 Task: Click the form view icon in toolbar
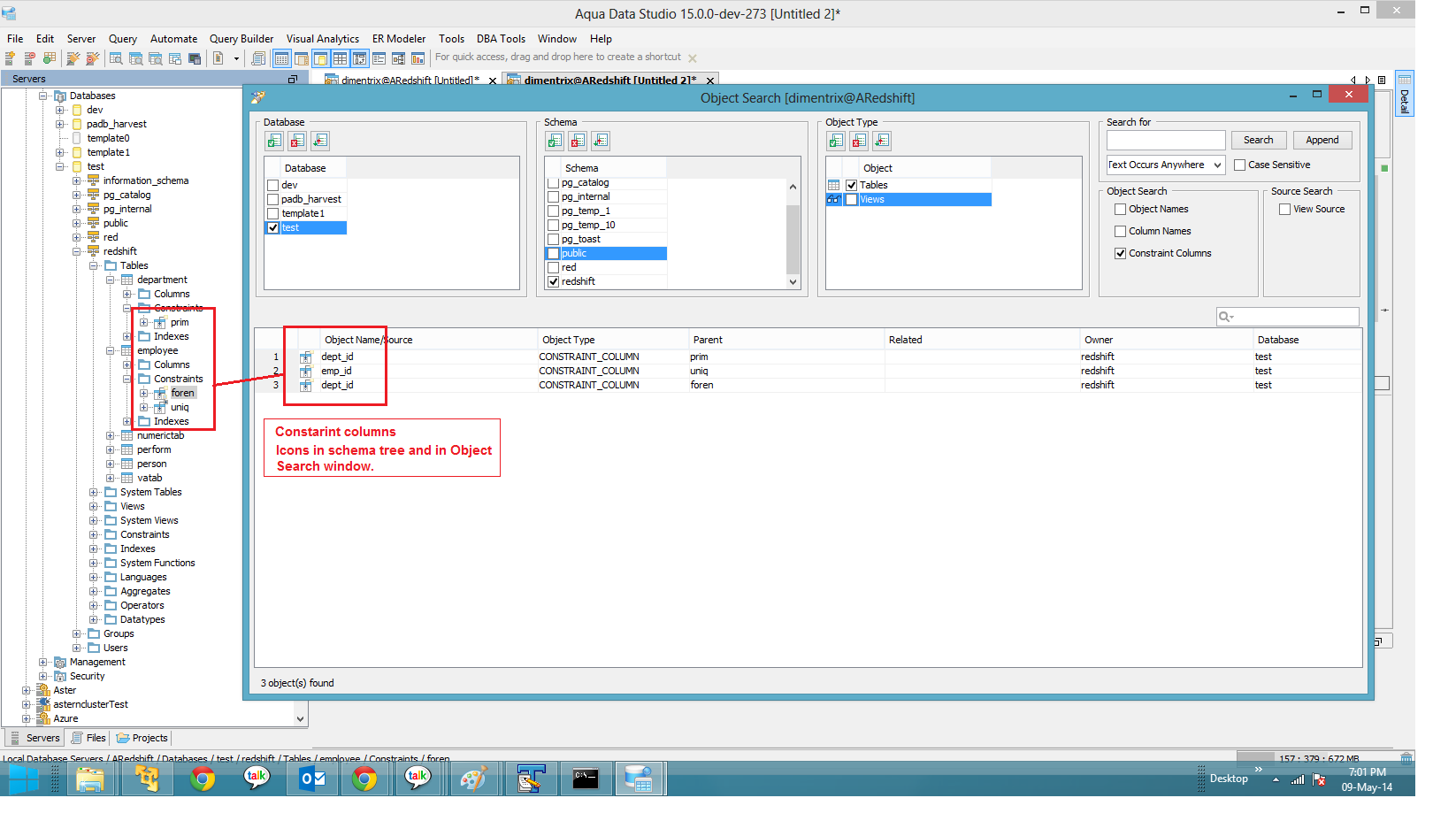tap(379, 58)
